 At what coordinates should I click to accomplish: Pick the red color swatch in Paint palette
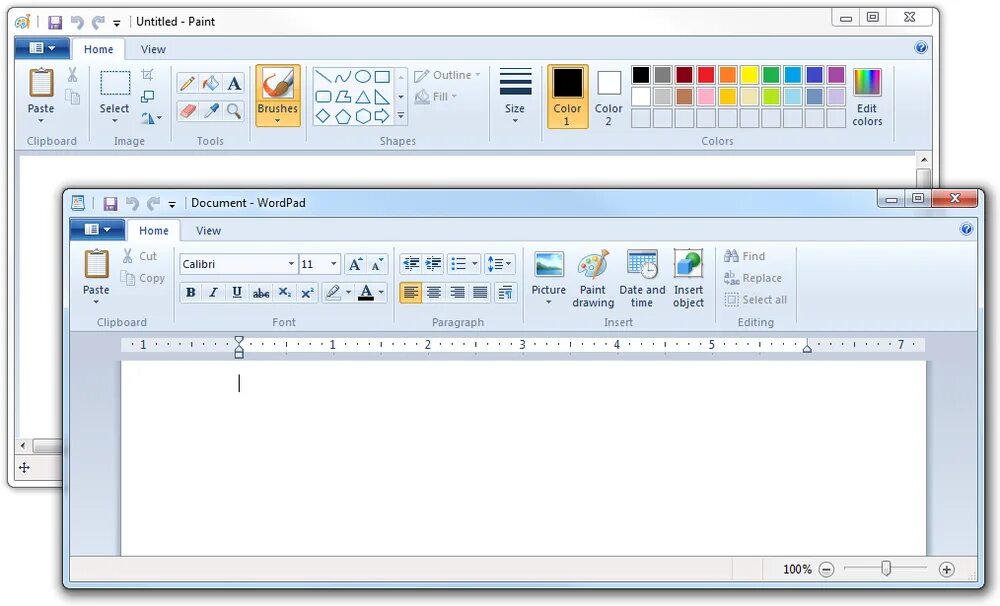click(706, 75)
